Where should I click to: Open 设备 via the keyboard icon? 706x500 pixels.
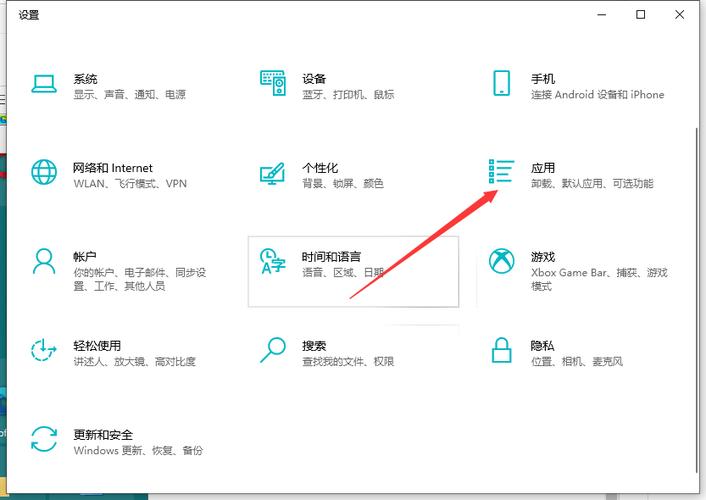pyautogui.click(x=272, y=83)
